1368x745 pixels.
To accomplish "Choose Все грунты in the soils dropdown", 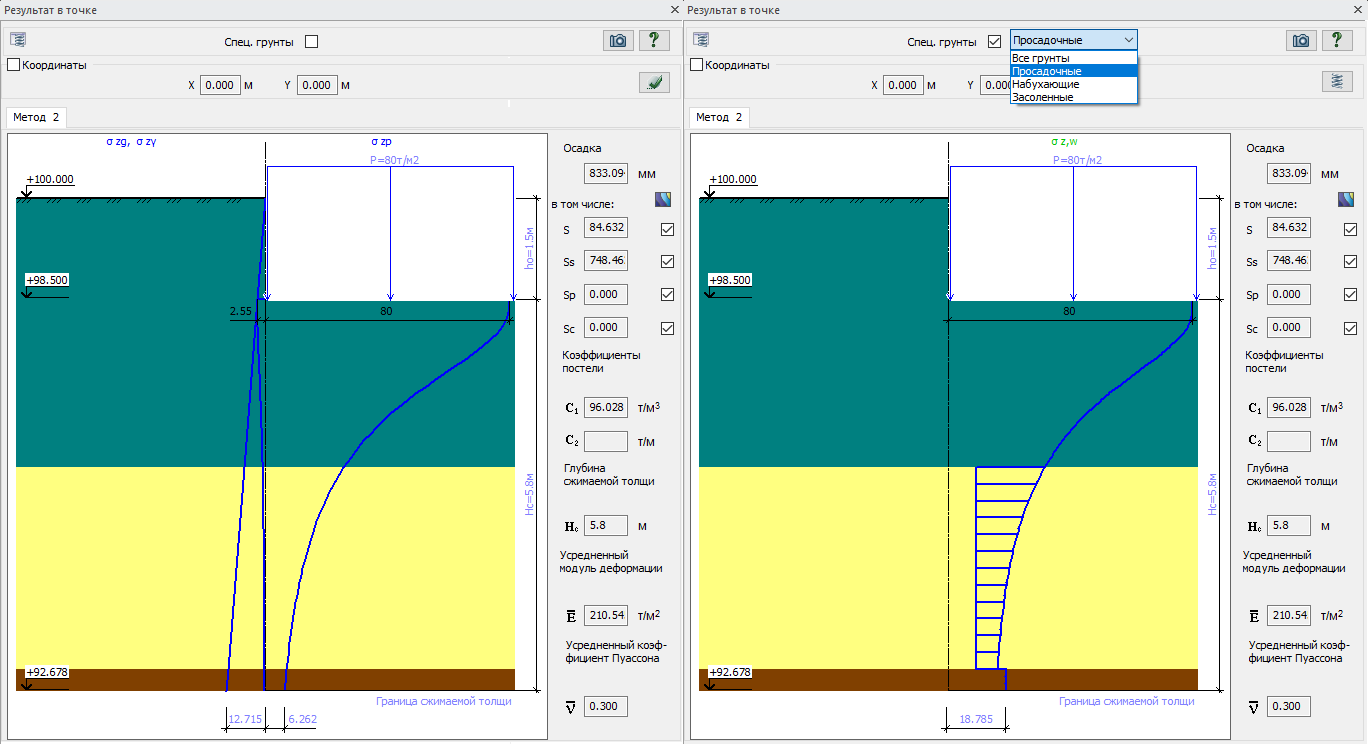I will pos(1040,59).
